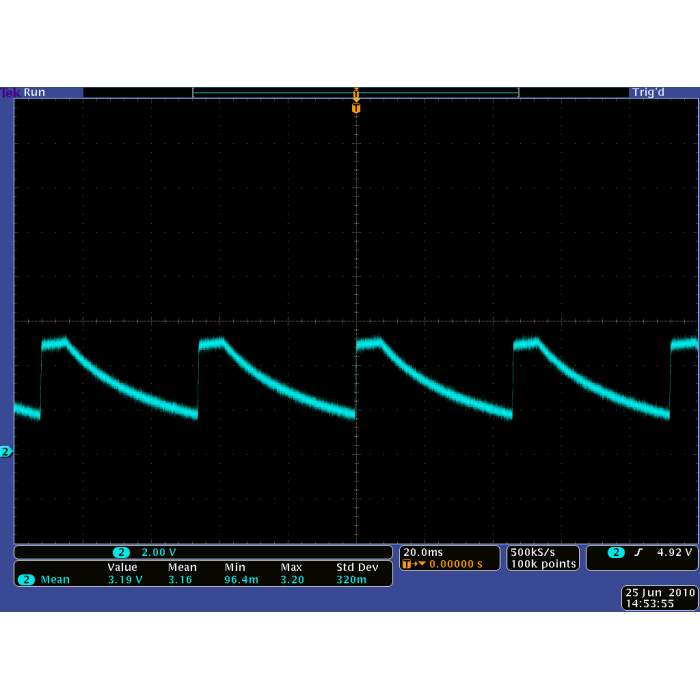The image size is (700, 700).
Task: Select the 2.00 V vertical scale readout
Action: point(158,552)
